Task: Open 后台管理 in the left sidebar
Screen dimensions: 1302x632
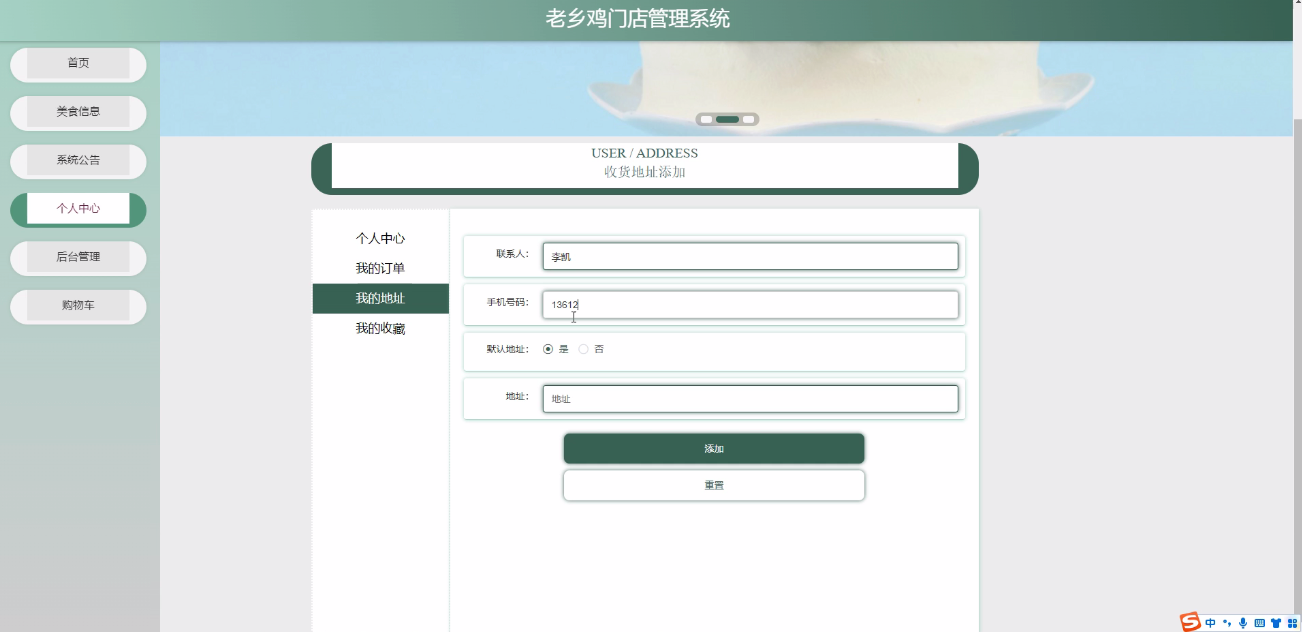Action: tap(78, 257)
